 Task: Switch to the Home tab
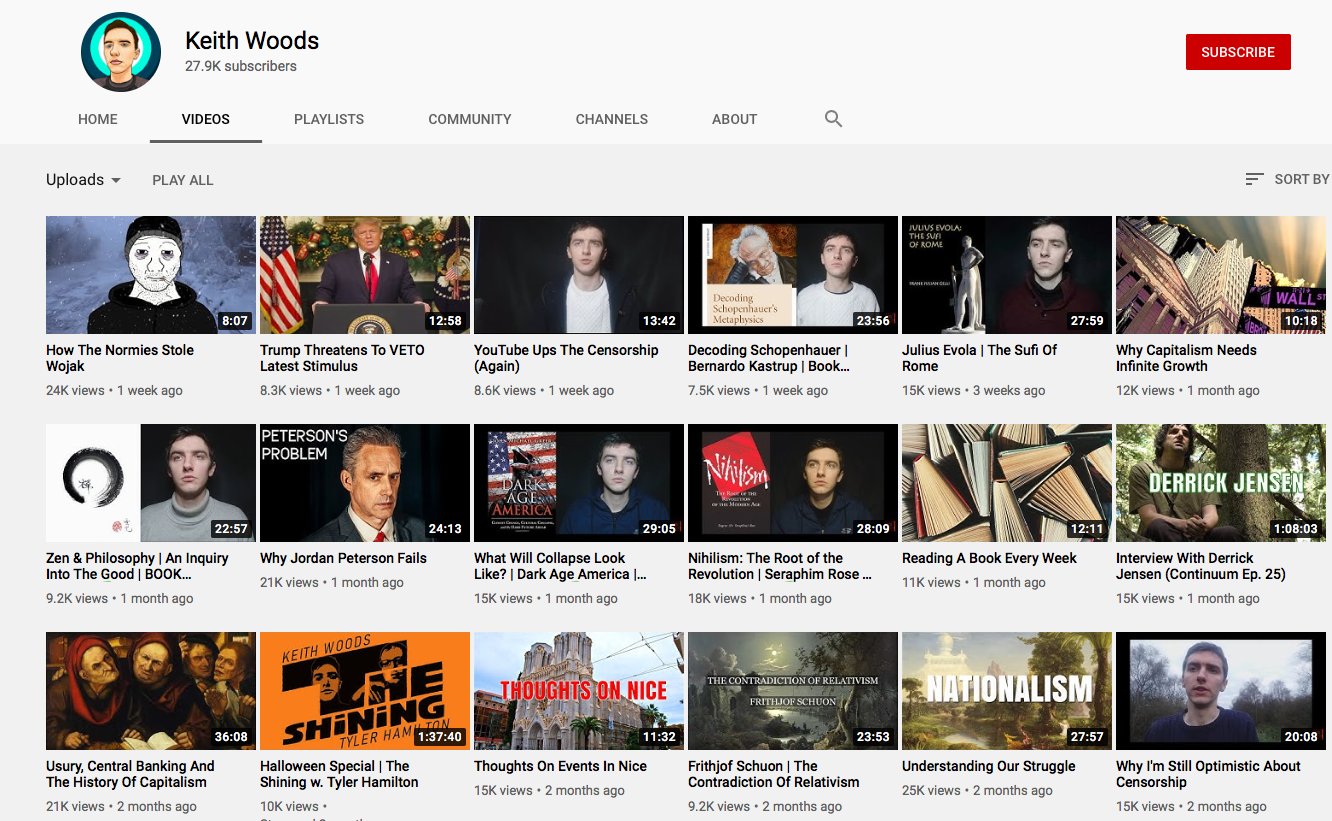click(98, 119)
